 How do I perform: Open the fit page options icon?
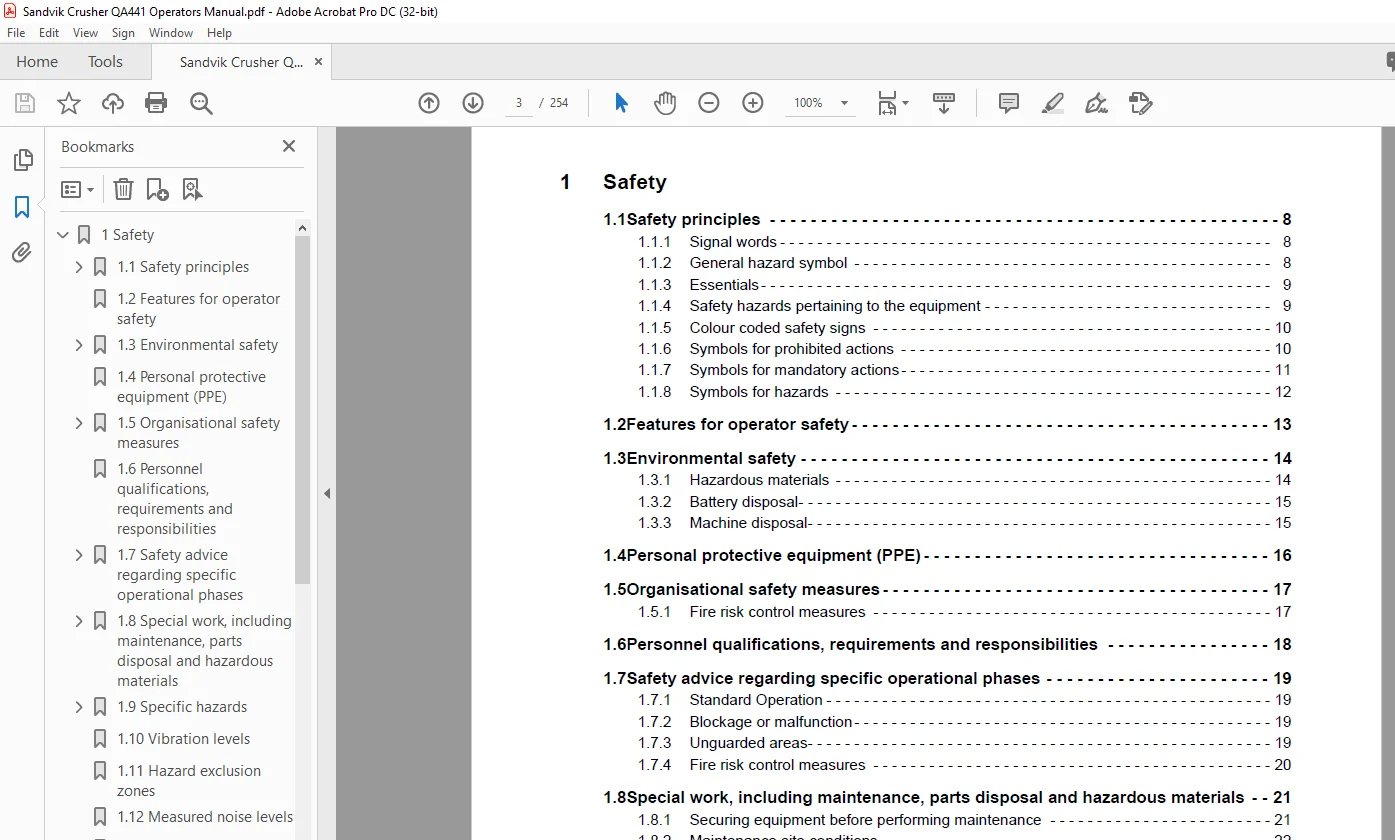coord(892,103)
